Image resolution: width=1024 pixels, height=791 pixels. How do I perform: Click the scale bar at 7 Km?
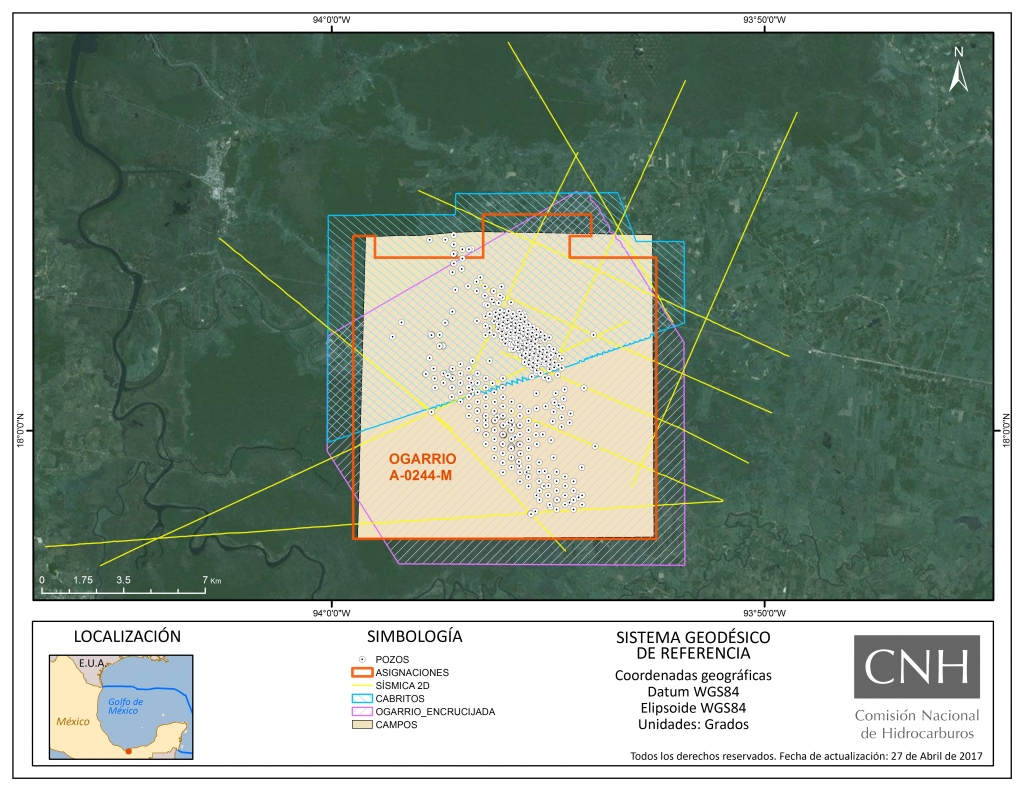pos(205,581)
